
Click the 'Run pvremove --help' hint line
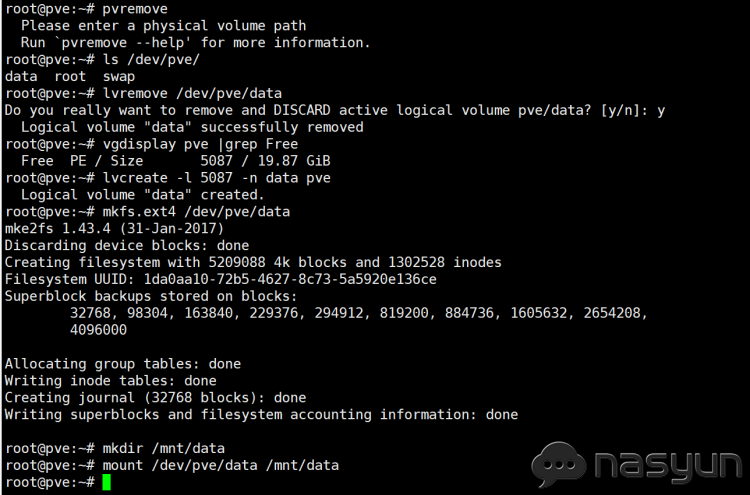coord(196,43)
